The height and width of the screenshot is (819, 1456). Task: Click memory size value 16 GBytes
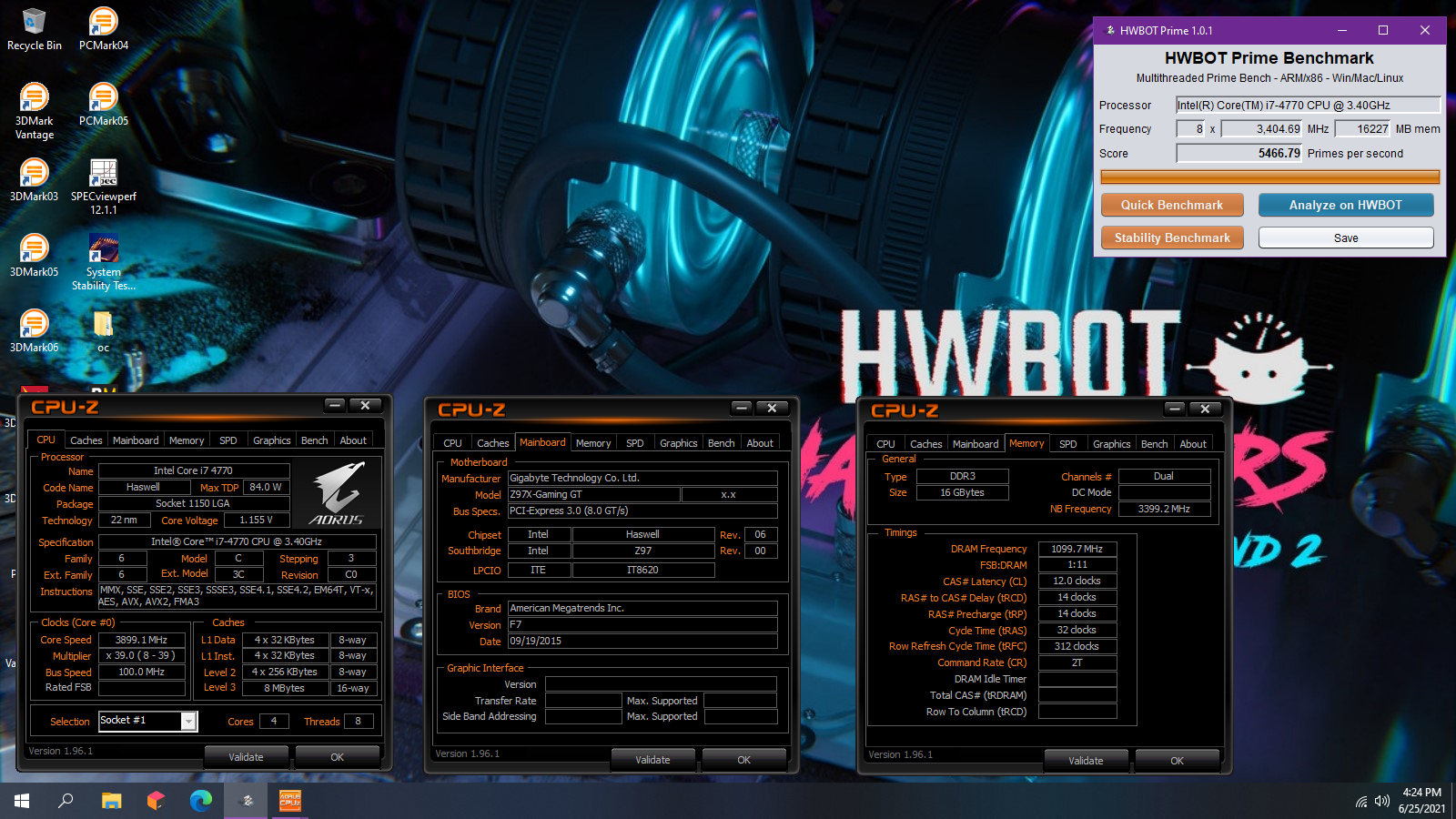963,493
